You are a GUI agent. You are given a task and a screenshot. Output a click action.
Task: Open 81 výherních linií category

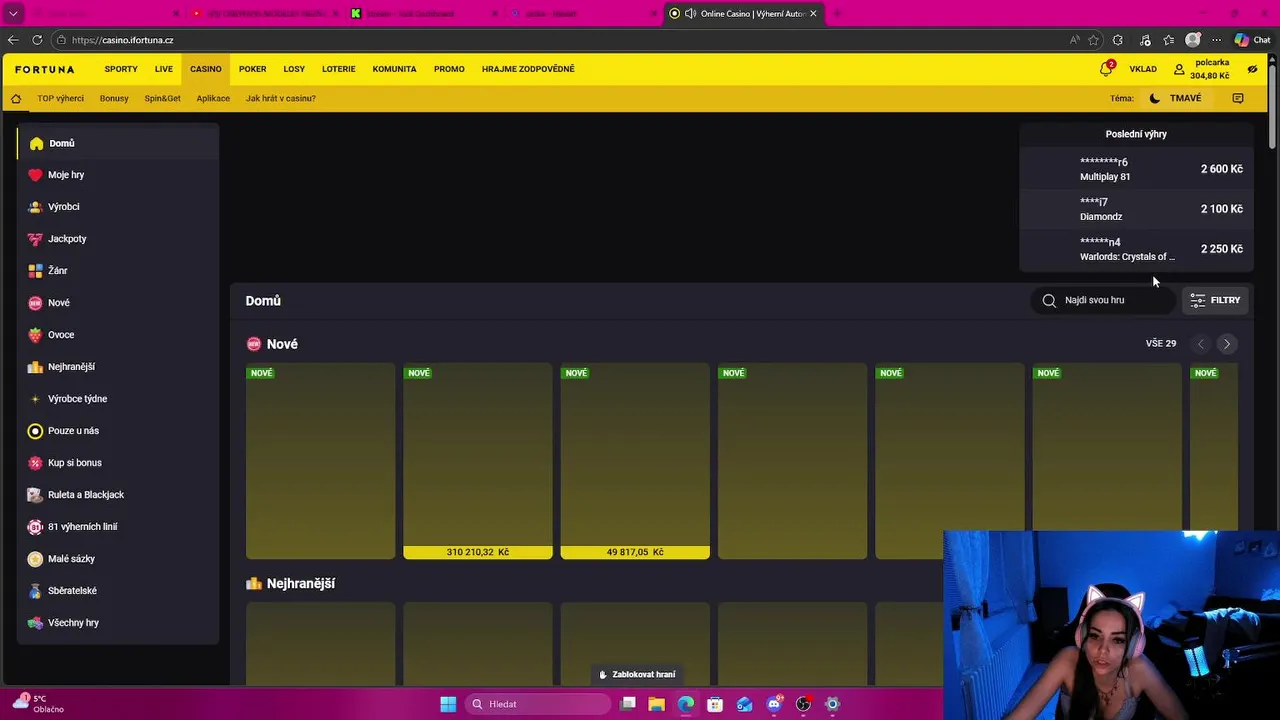[x=118, y=527]
